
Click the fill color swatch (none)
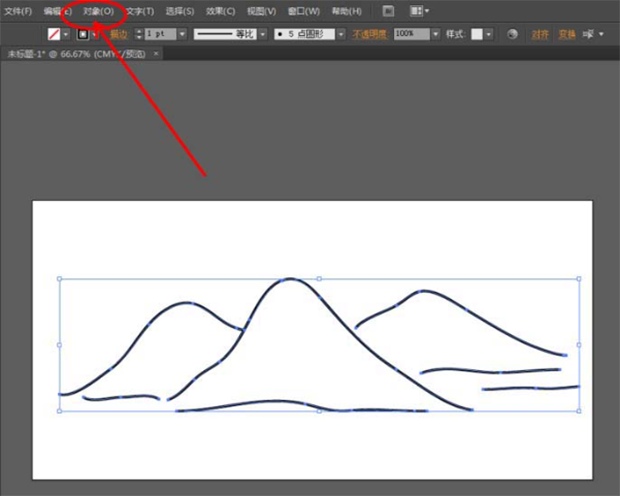54,34
